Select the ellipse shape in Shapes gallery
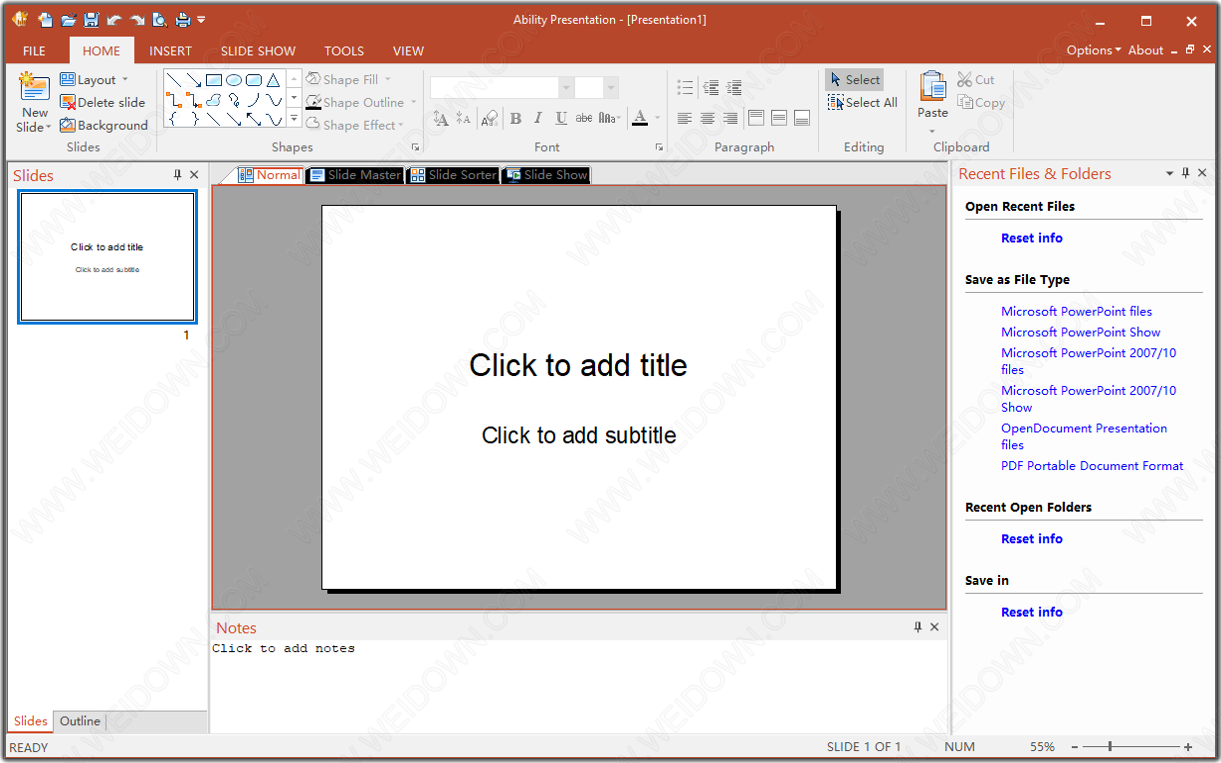This screenshot has width=1221, height=763. [x=233, y=80]
